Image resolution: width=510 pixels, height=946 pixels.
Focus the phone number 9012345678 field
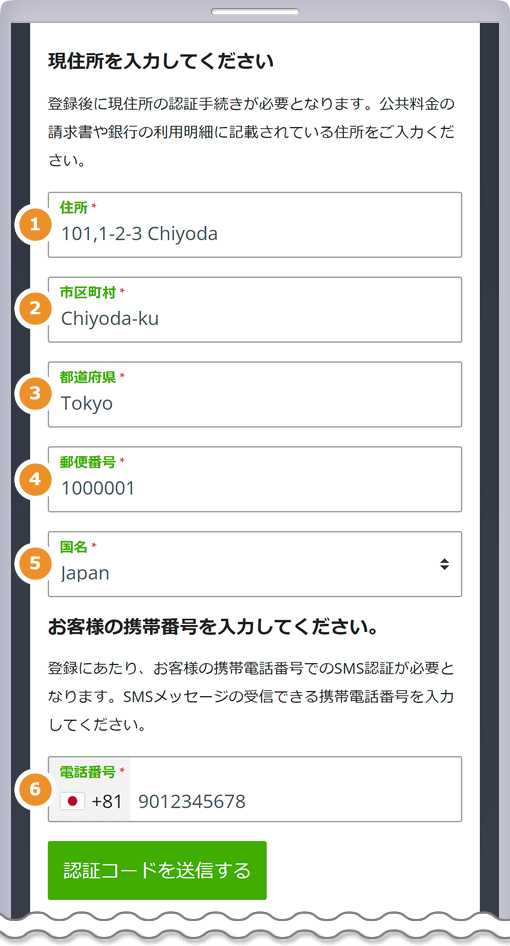click(296, 801)
